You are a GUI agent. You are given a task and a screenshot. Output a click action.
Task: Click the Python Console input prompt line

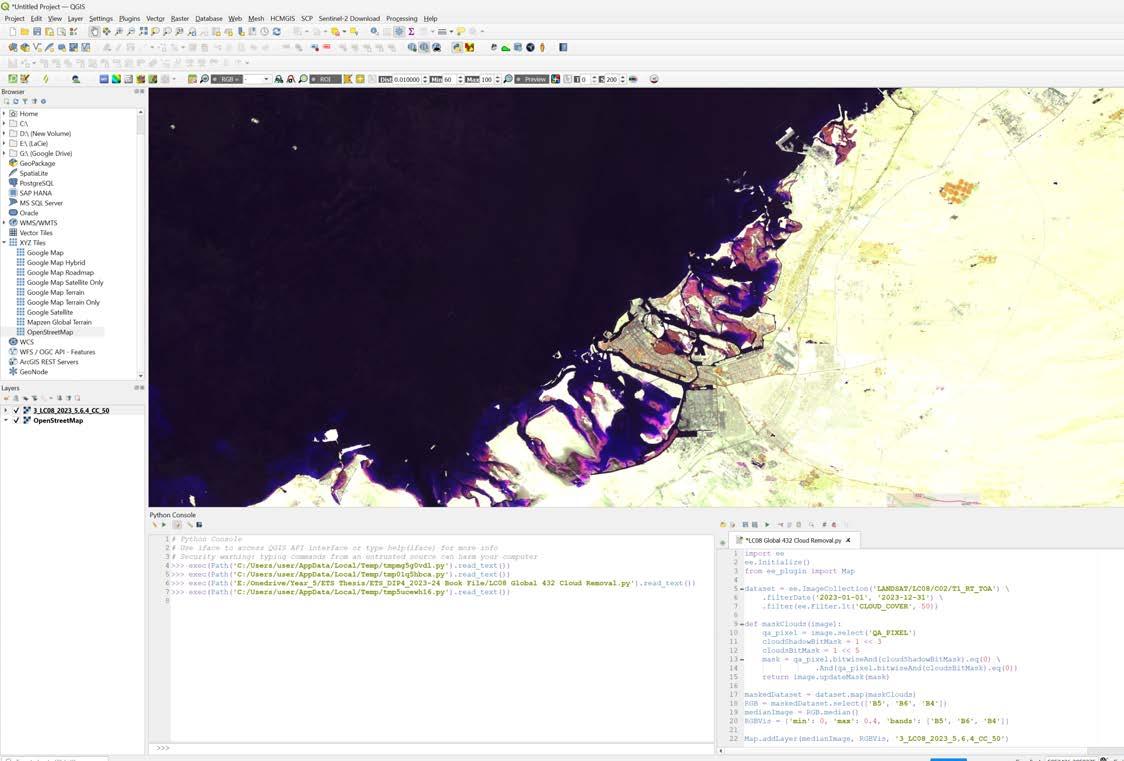tap(430, 748)
